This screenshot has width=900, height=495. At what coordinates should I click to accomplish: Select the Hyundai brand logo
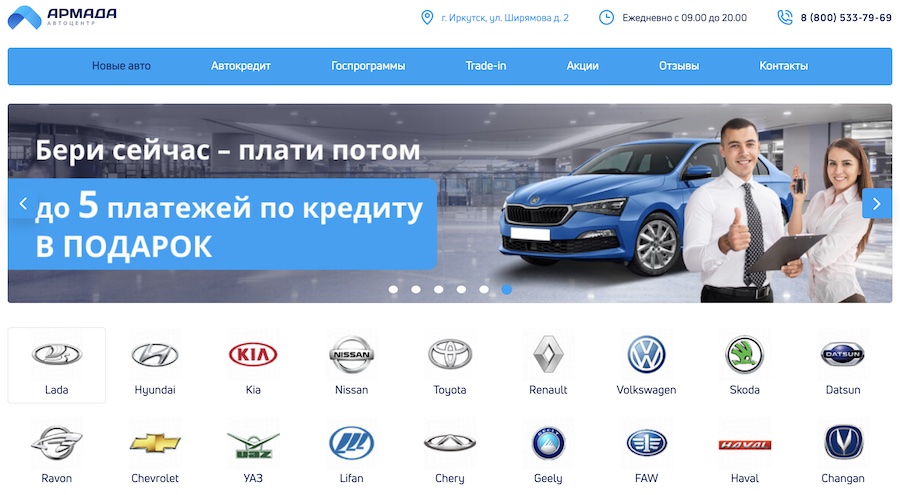tap(155, 354)
